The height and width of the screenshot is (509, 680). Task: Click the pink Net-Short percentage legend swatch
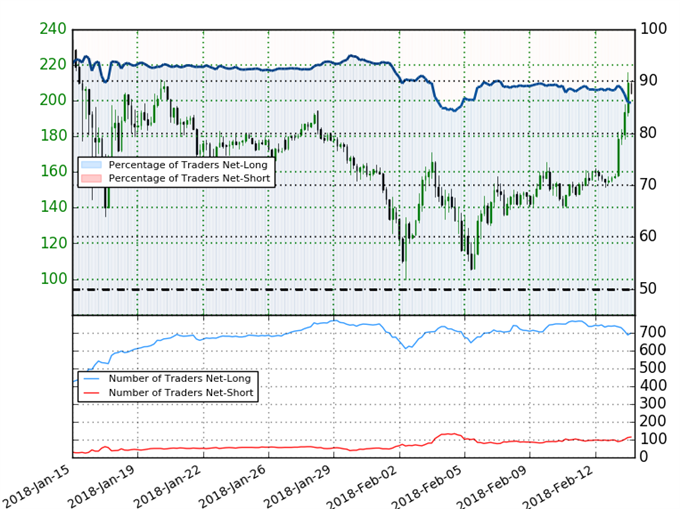click(91, 178)
